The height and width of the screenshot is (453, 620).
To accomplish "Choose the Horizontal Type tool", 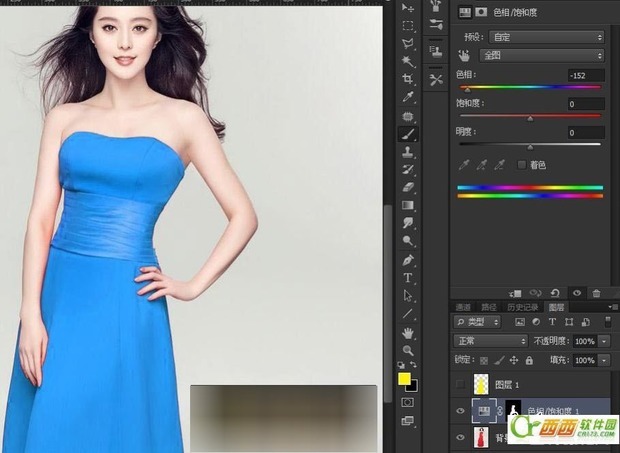I will point(409,277).
